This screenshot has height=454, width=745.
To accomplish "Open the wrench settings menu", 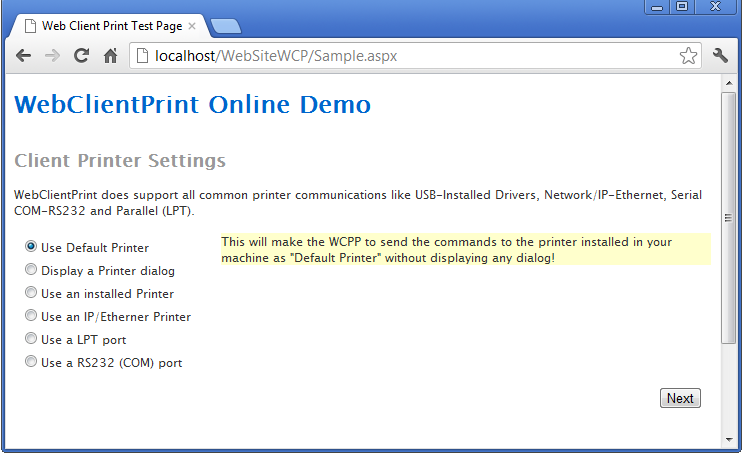I will pos(720,56).
